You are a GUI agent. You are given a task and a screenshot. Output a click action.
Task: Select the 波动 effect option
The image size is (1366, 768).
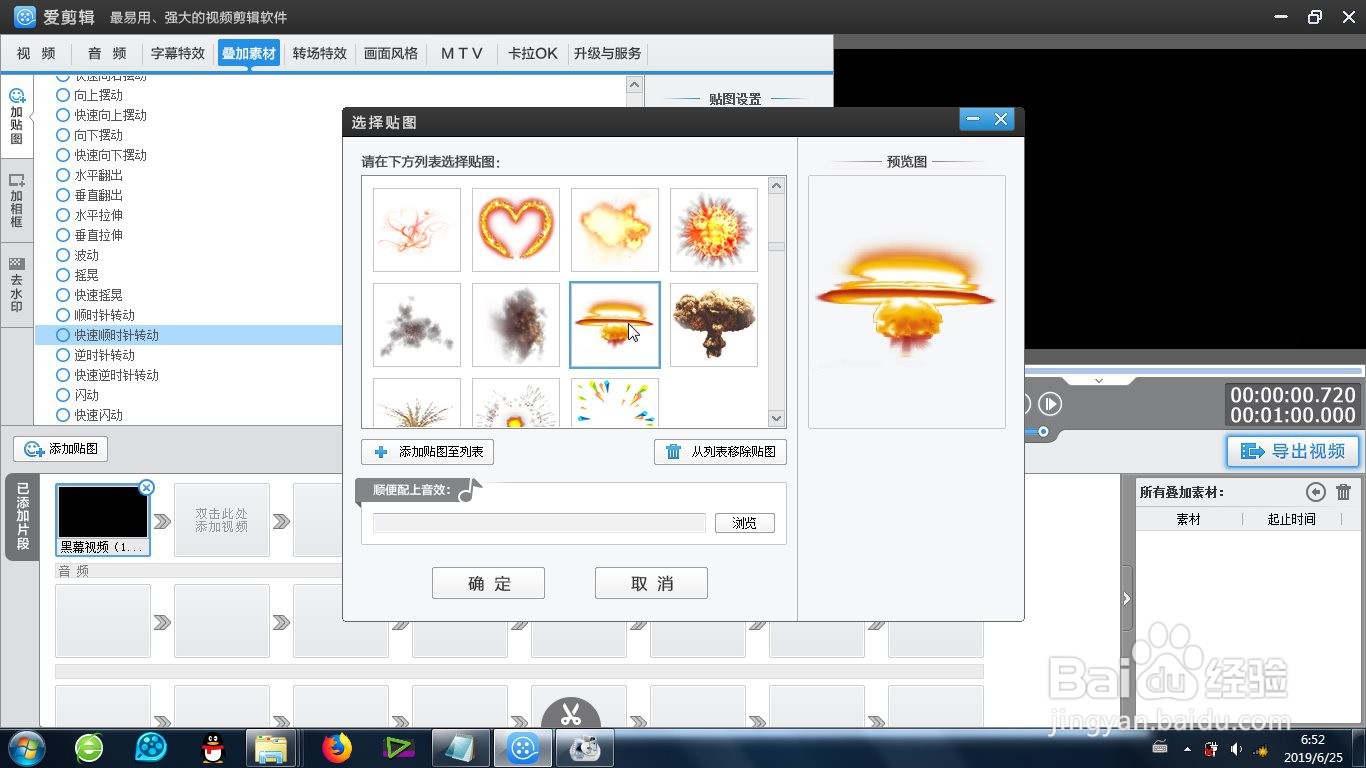coord(78,255)
